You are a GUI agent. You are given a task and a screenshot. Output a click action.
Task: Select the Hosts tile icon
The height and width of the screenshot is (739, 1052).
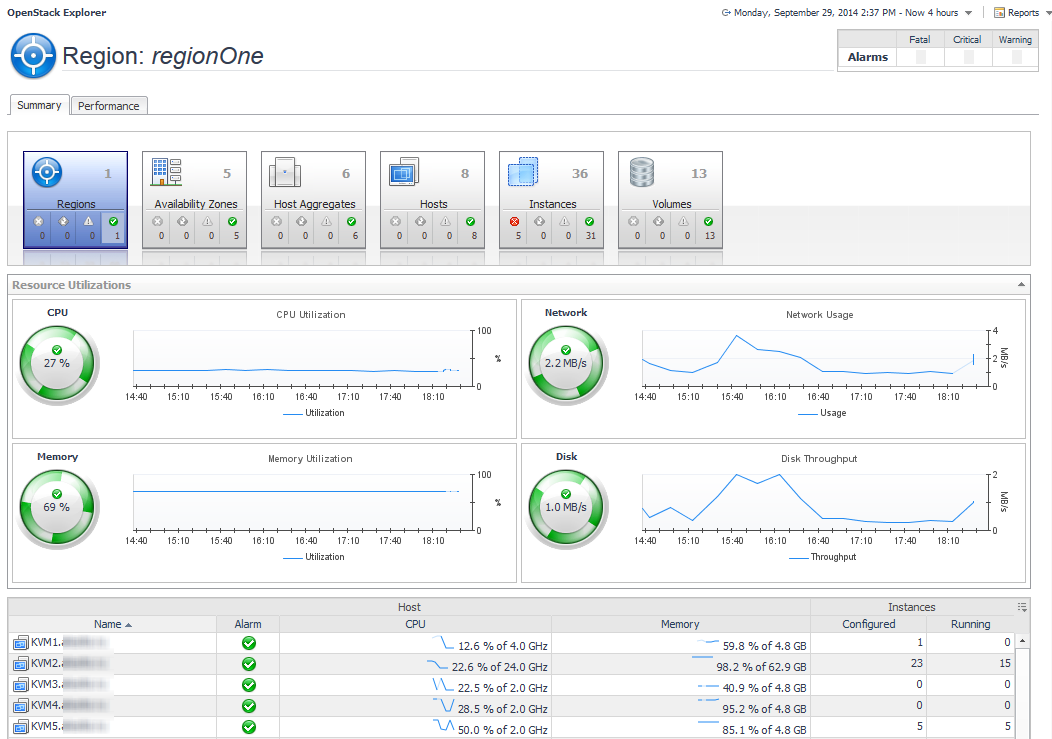pyautogui.click(x=405, y=173)
